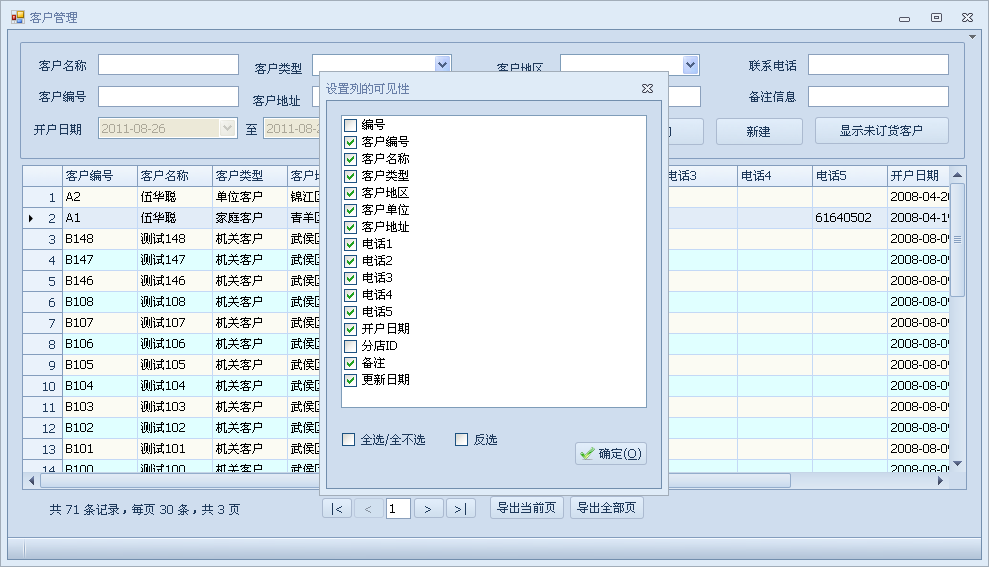Select the cell 测试104
The height and width of the screenshot is (567, 989).
pos(175,386)
